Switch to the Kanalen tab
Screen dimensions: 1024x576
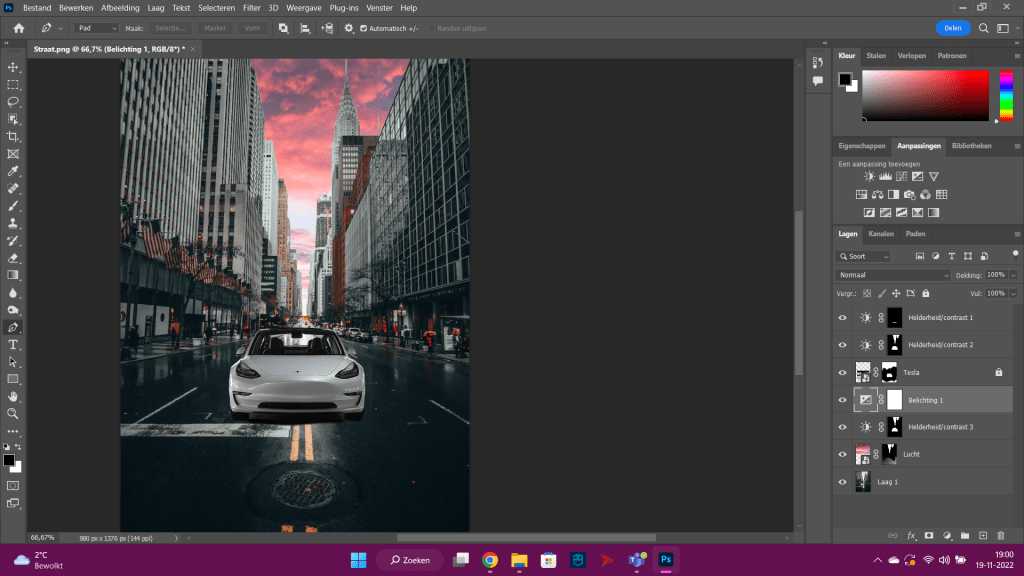pos(881,234)
